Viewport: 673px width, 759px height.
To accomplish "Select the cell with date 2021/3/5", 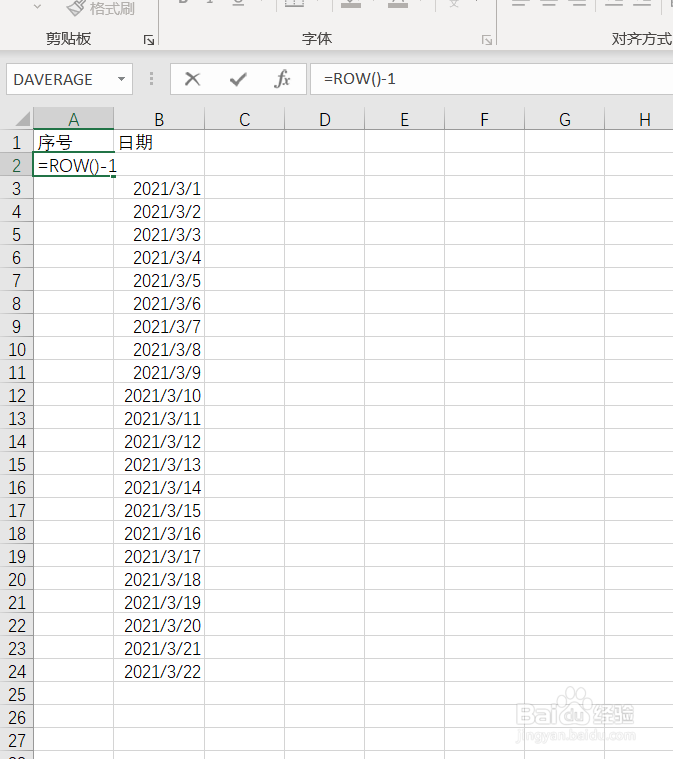I will point(159,280).
